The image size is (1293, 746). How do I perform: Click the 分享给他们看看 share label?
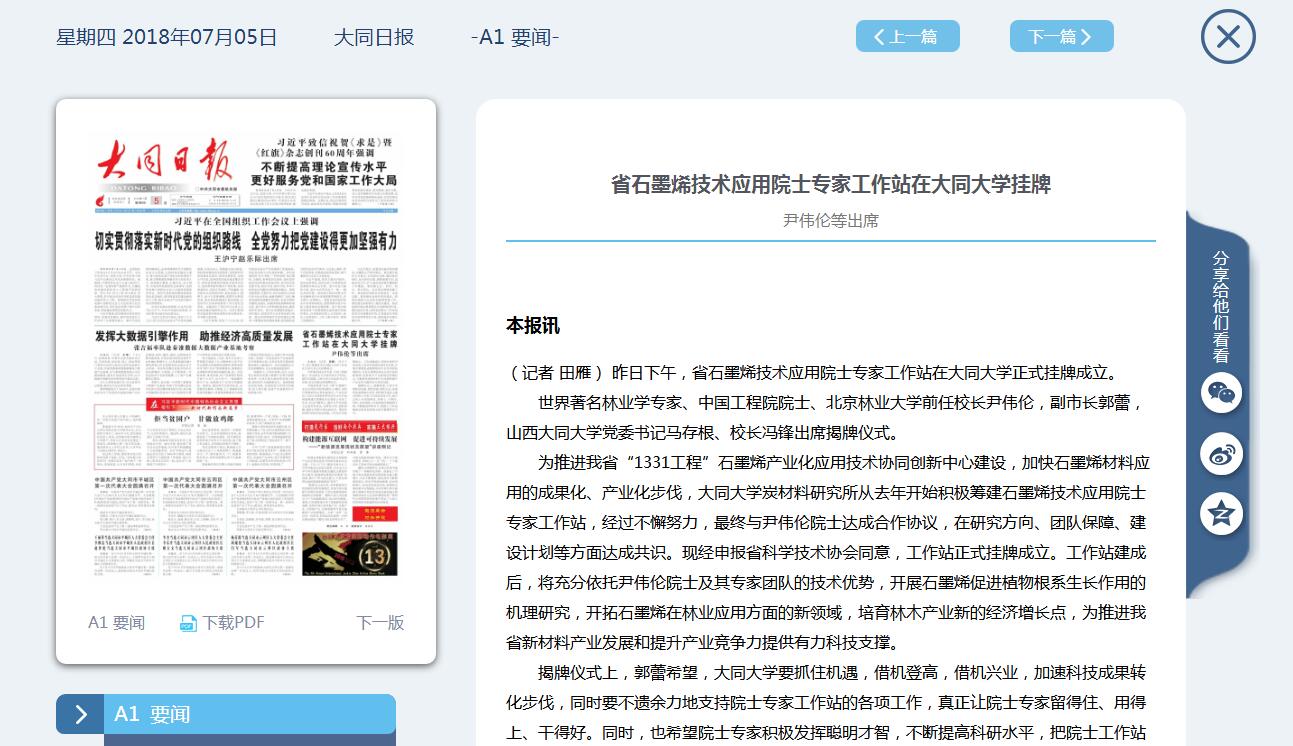click(x=1220, y=306)
